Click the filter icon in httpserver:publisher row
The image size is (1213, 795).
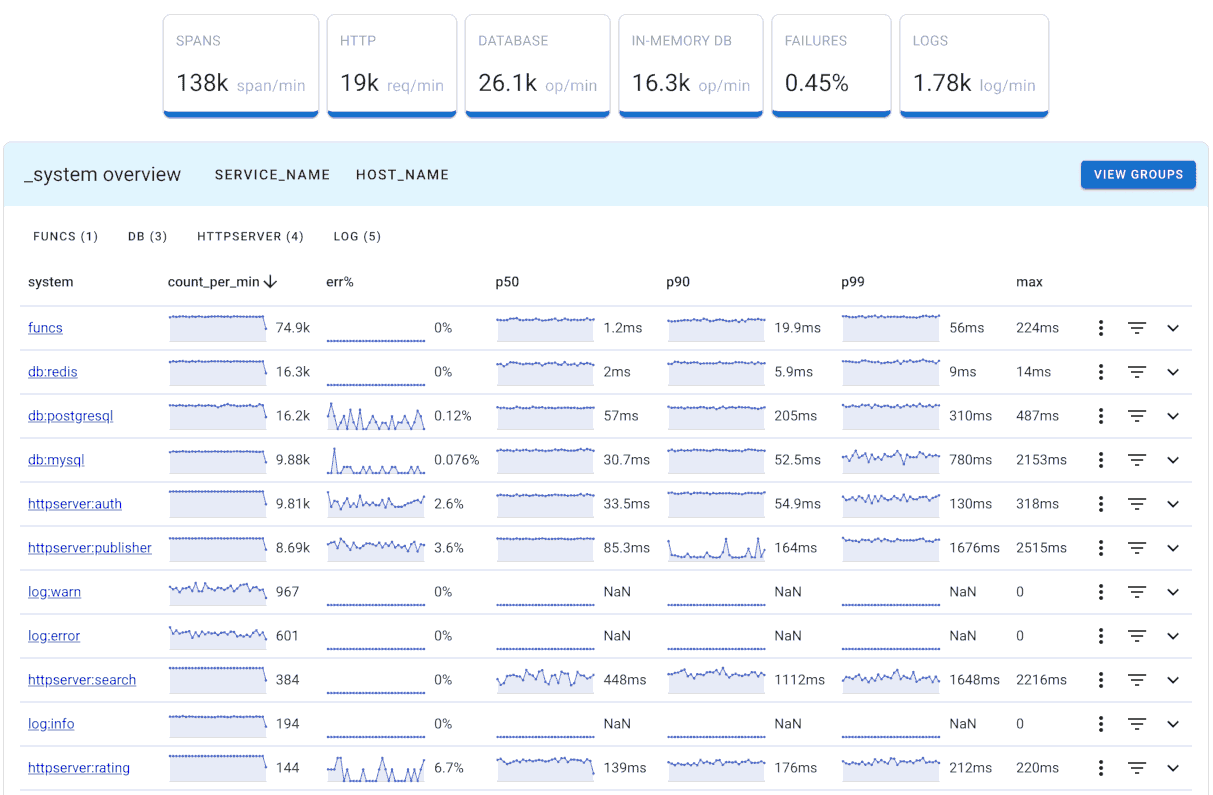[x=1137, y=548]
